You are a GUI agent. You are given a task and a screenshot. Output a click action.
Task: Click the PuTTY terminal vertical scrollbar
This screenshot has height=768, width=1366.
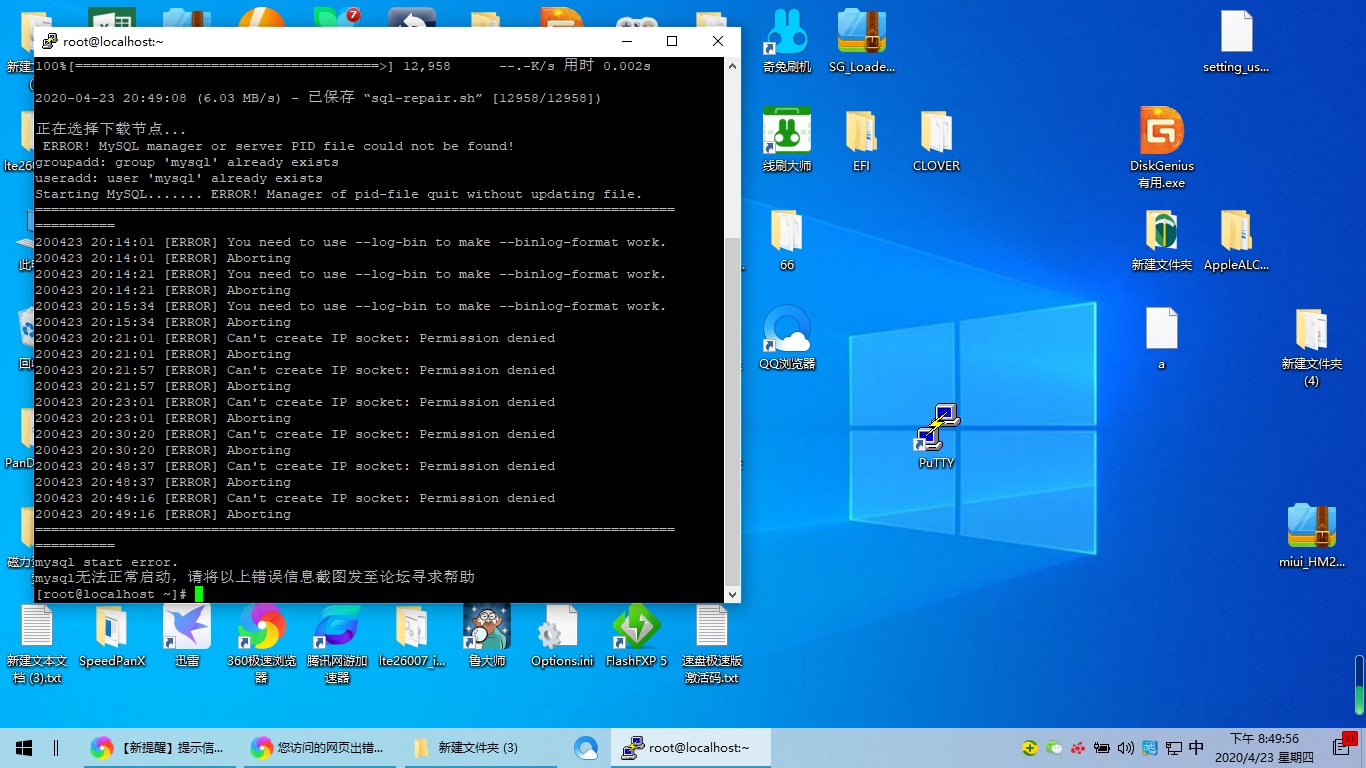tap(732, 410)
